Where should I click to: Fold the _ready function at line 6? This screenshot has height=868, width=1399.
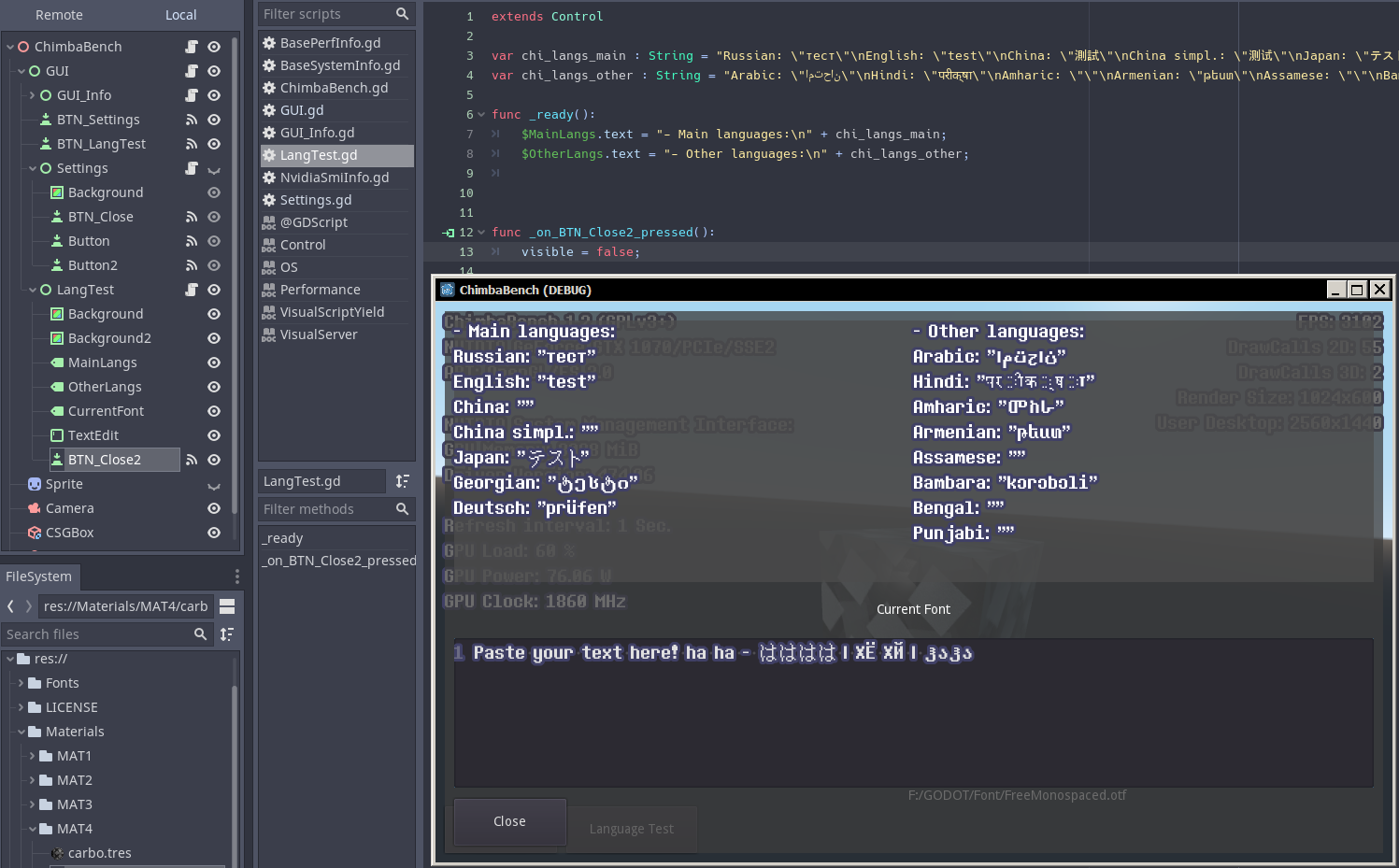[481, 115]
